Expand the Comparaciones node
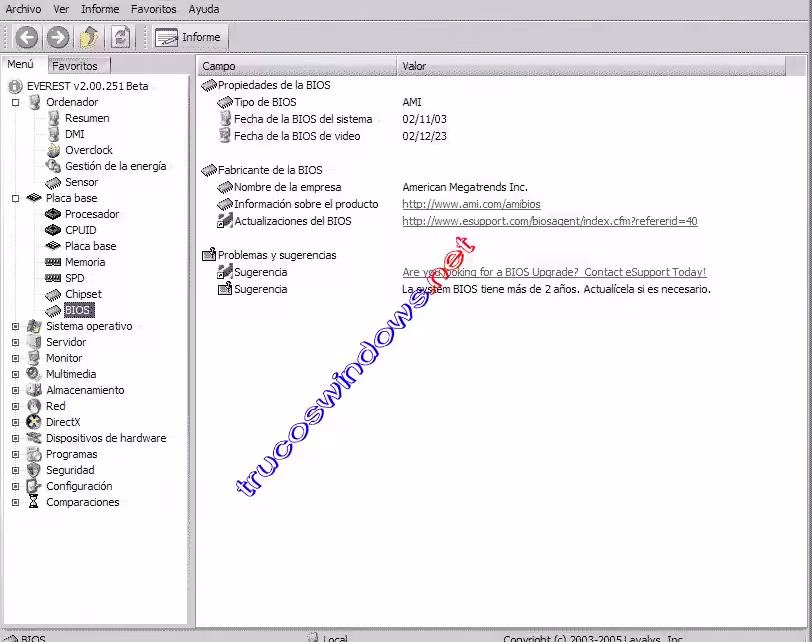The height and width of the screenshot is (642, 812). click(16, 502)
